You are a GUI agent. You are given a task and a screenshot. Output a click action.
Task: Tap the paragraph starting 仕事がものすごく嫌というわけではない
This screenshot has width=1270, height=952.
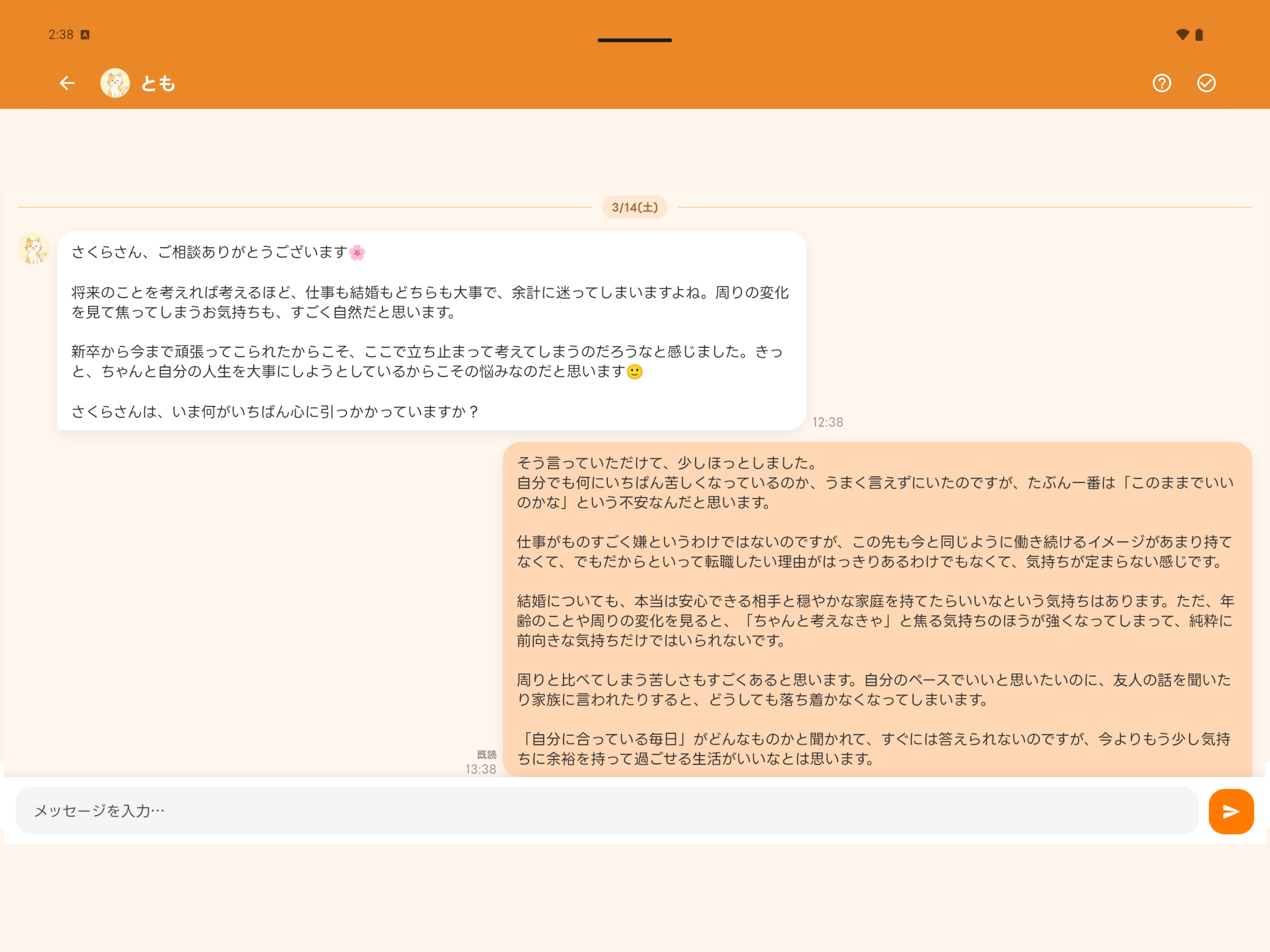[875, 552]
